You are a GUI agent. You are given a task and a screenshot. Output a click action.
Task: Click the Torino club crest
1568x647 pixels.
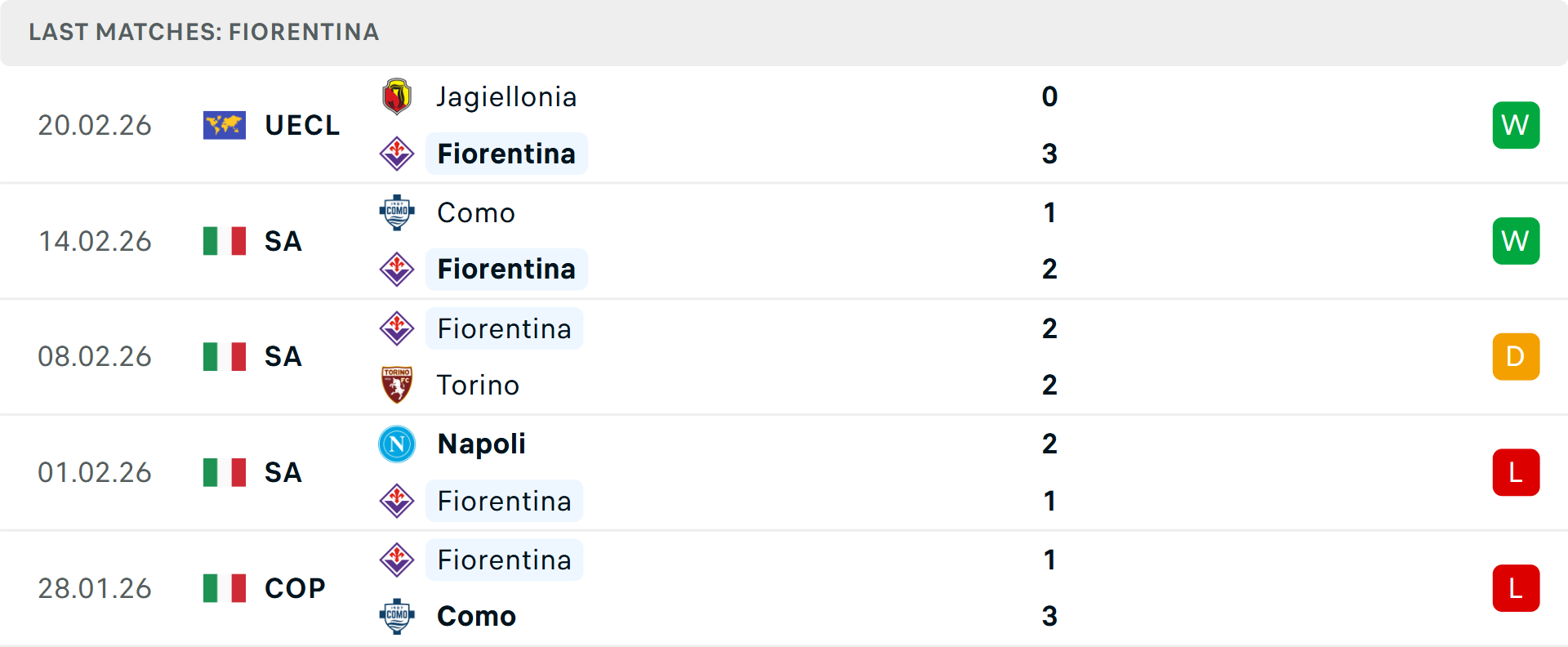[x=397, y=385]
